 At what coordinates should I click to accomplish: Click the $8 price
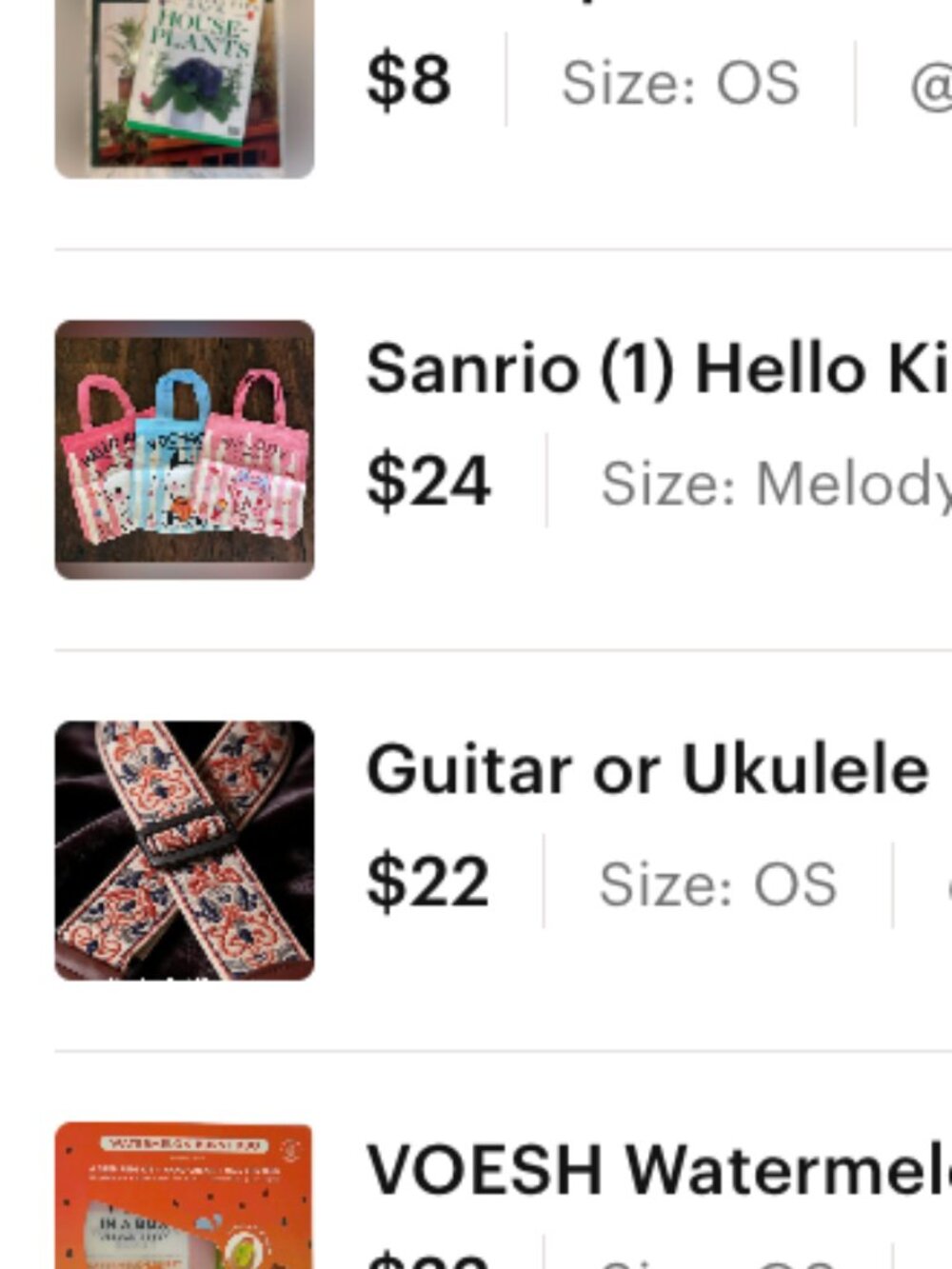click(x=408, y=80)
